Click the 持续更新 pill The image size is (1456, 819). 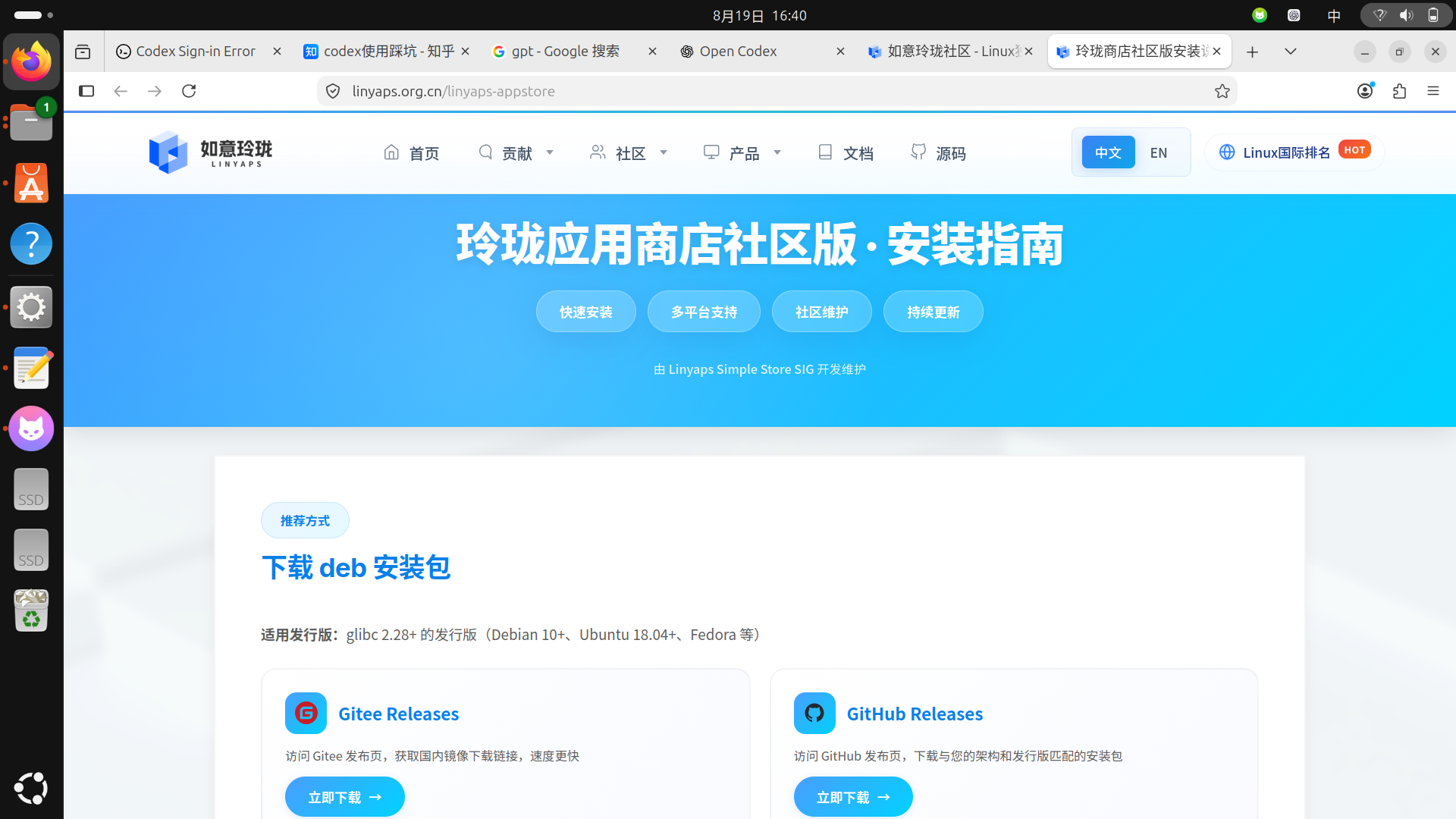pos(933,312)
